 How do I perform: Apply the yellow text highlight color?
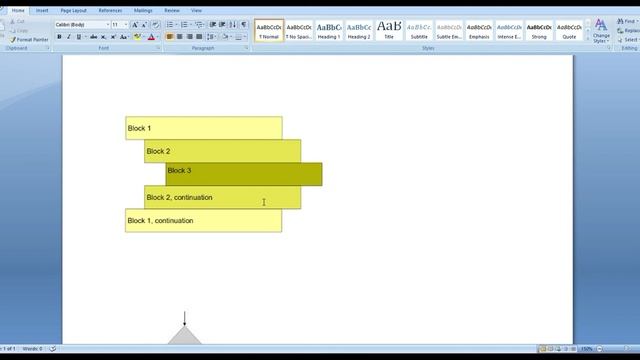click(x=137, y=37)
